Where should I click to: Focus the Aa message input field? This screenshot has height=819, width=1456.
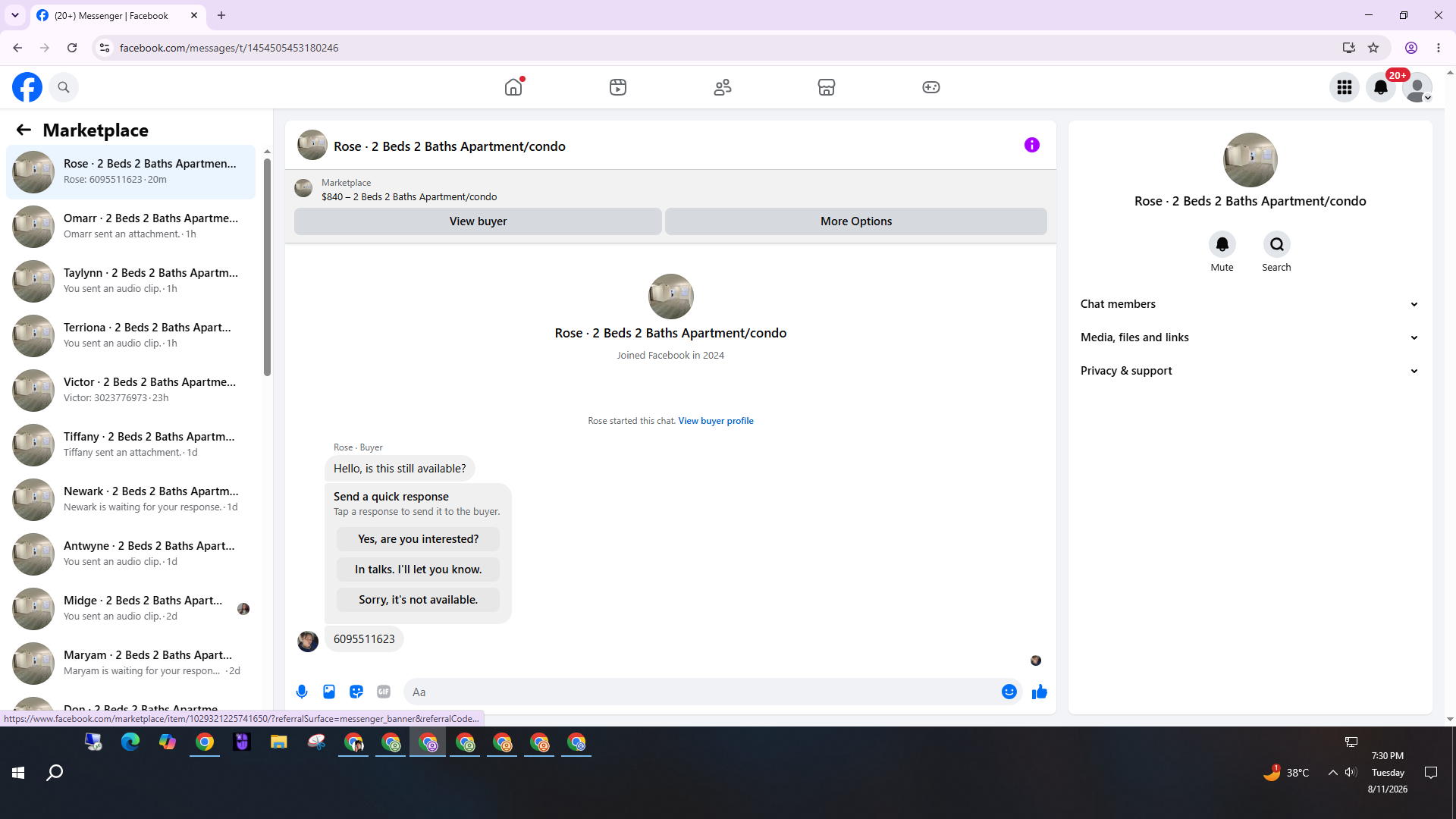pos(702,692)
